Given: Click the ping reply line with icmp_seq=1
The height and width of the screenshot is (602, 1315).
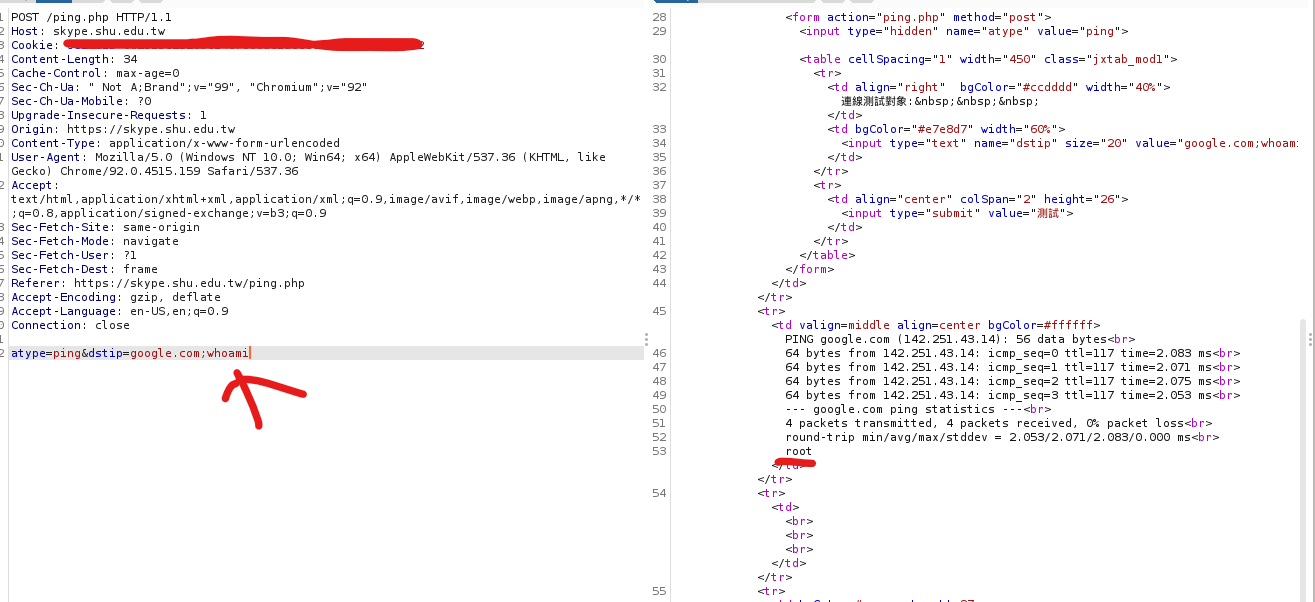Looking at the screenshot, I should (1012, 367).
